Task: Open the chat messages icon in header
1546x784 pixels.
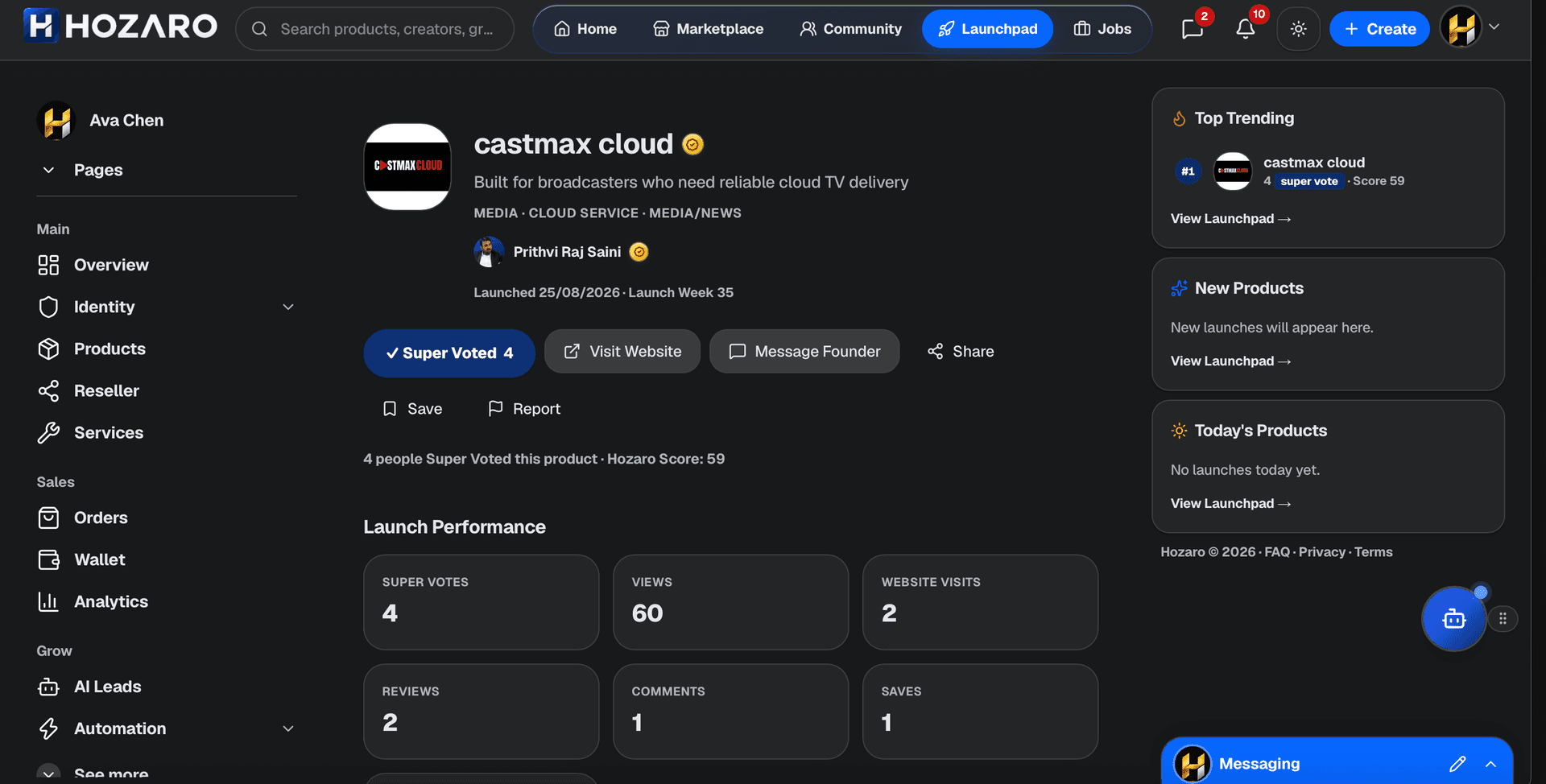Action: [1192, 29]
